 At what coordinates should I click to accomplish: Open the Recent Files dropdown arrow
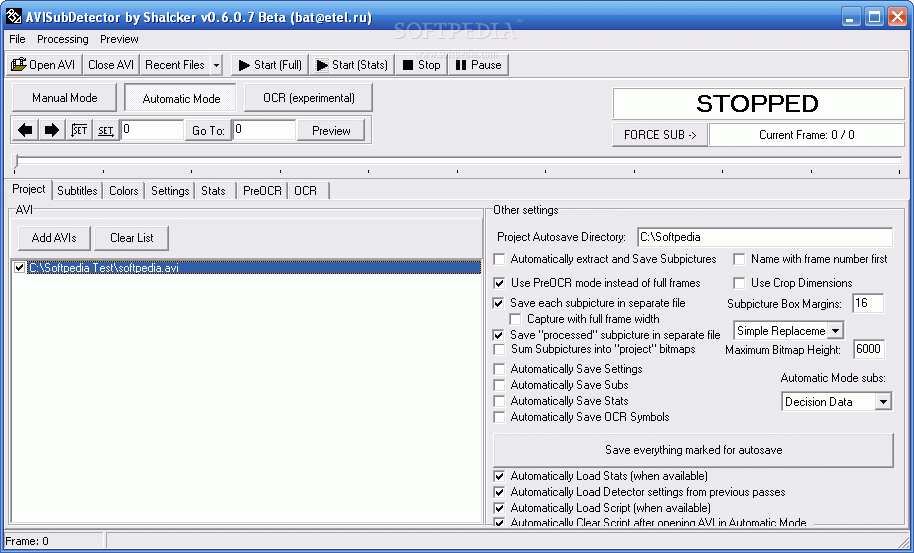(216, 65)
